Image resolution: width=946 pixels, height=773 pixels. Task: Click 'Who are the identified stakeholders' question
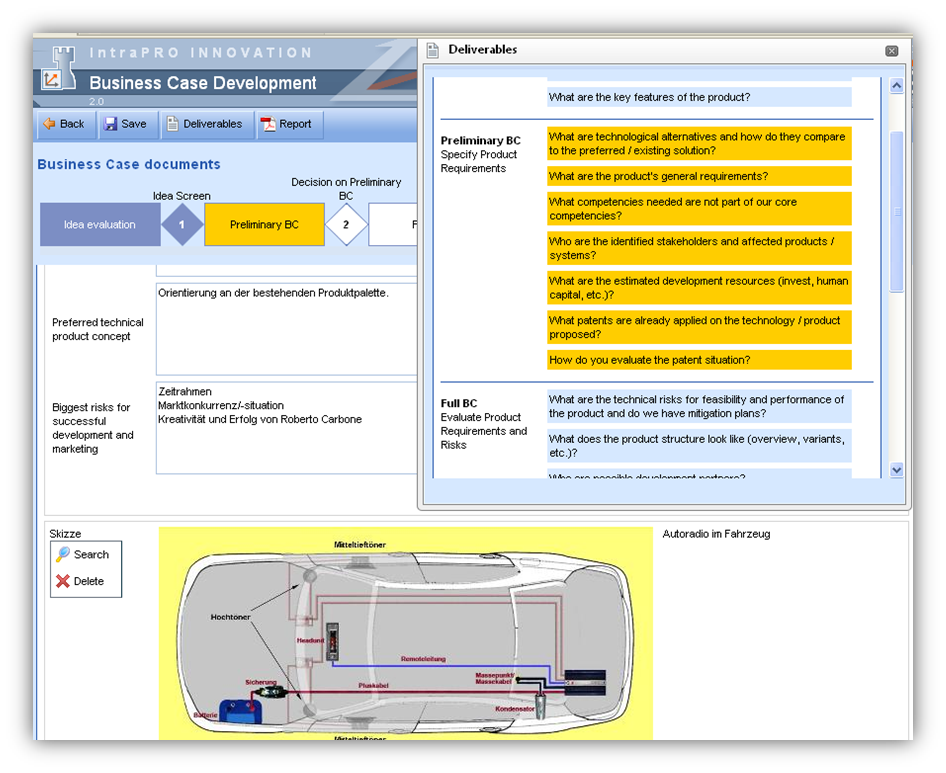coord(699,248)
